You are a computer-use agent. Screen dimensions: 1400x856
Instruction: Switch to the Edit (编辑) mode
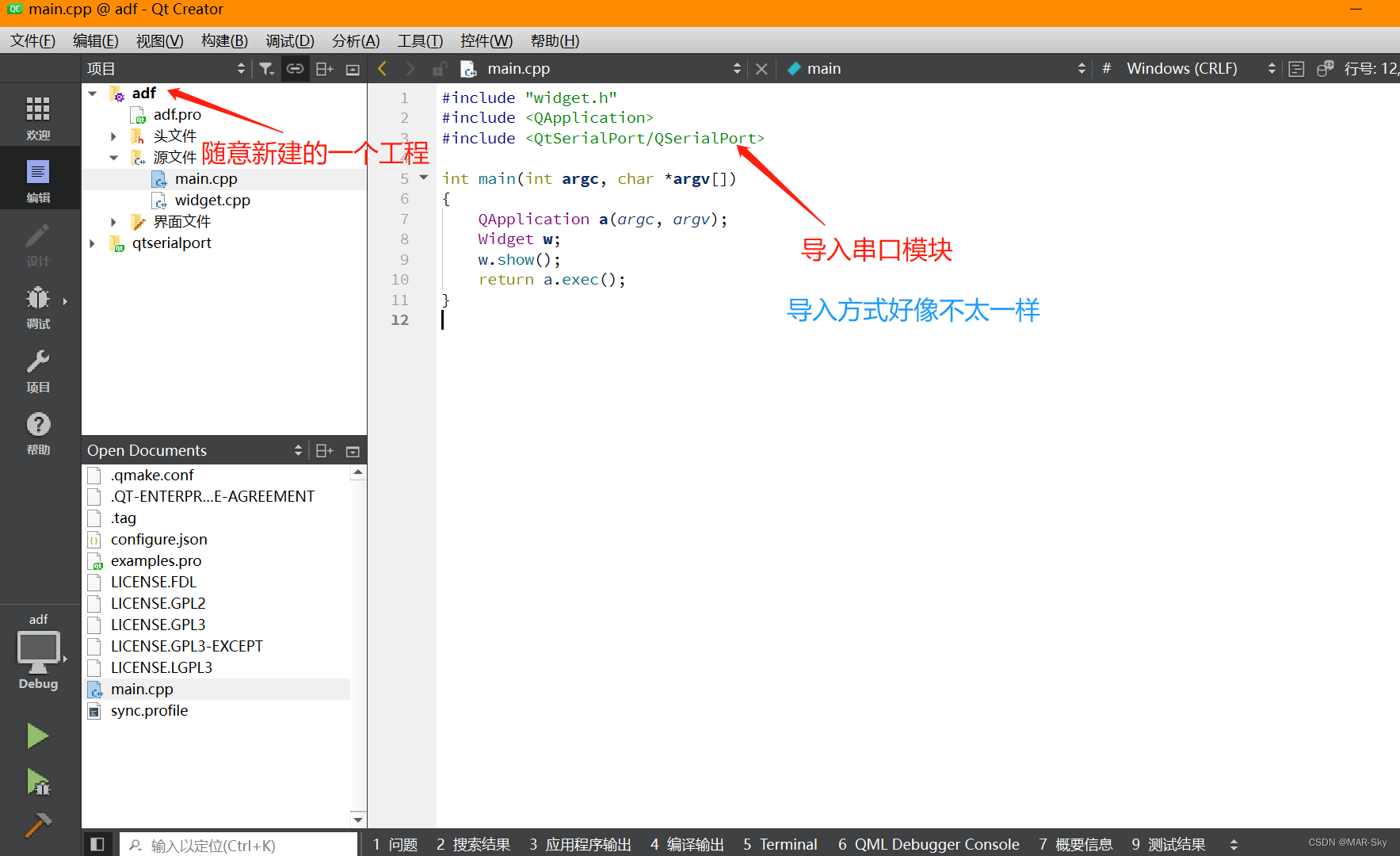click(38, 181)
